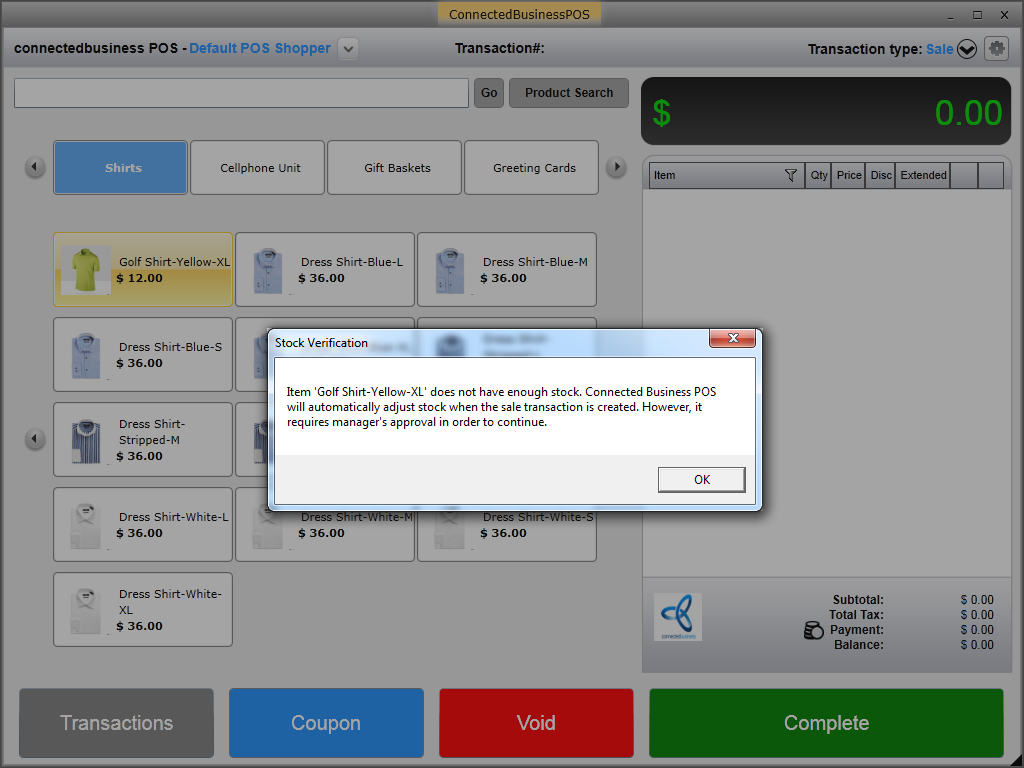Select the Greeting Cards category tab
Viewport: 1024px width, 768px height.
(x=532, y=167)
